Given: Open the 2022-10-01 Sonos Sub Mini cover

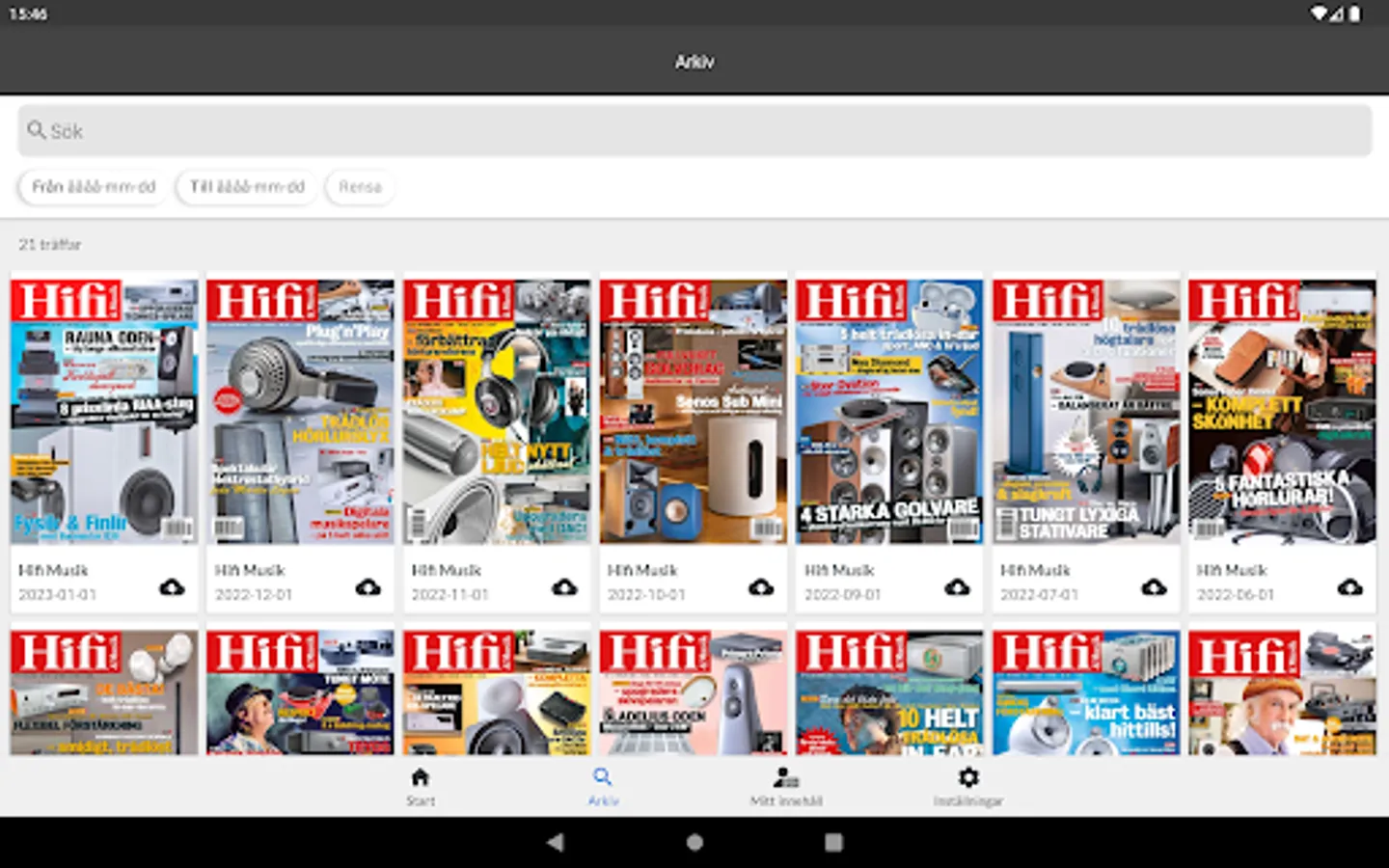Looking at the screenshot, I should pyautogui.click(x=694, y=412).
